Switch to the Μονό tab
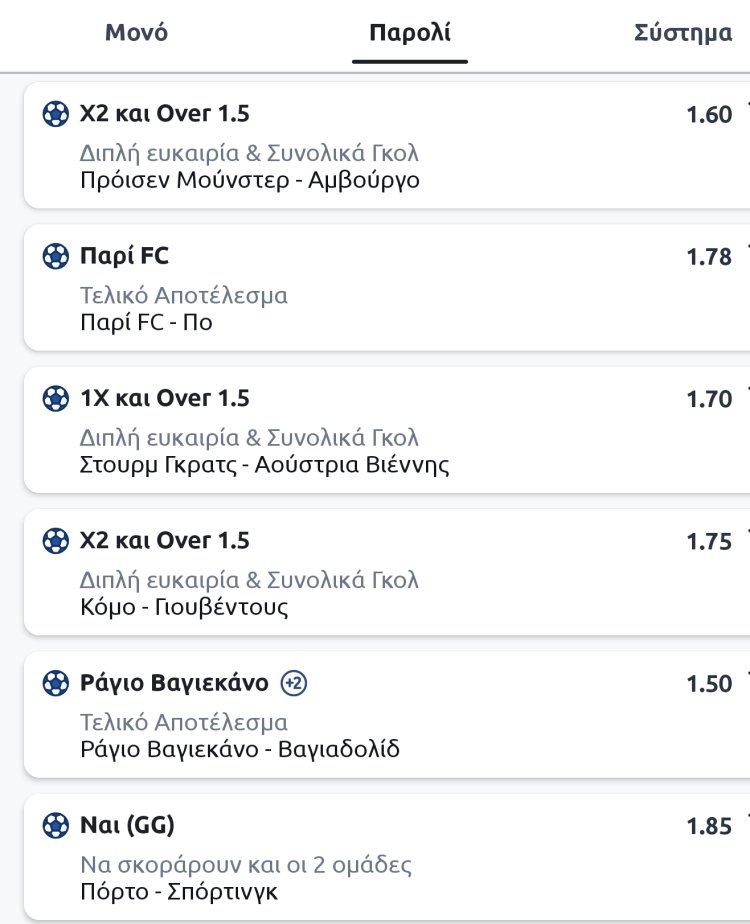This screenshot has height=924, width=750. pyautogui.click(x=136, y=33)
